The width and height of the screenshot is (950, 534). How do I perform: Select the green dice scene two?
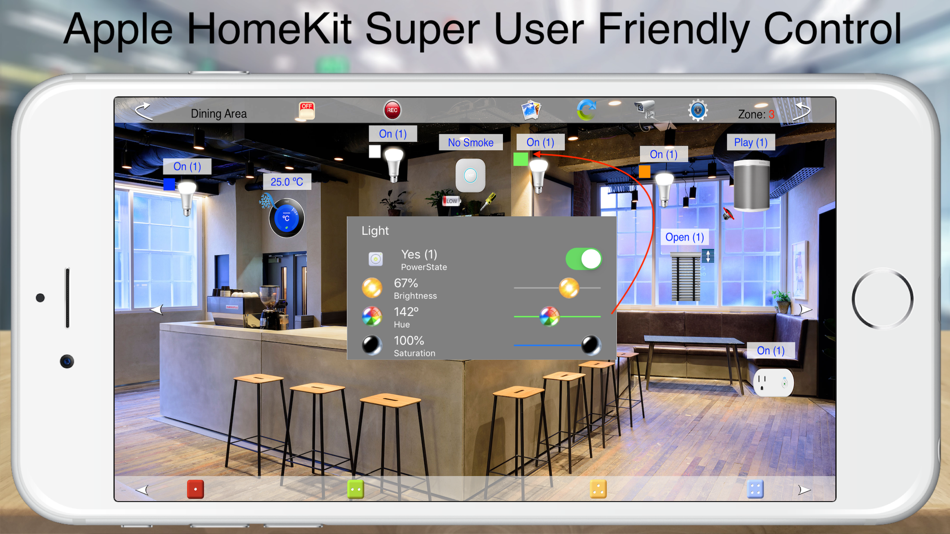coord(355,489)
